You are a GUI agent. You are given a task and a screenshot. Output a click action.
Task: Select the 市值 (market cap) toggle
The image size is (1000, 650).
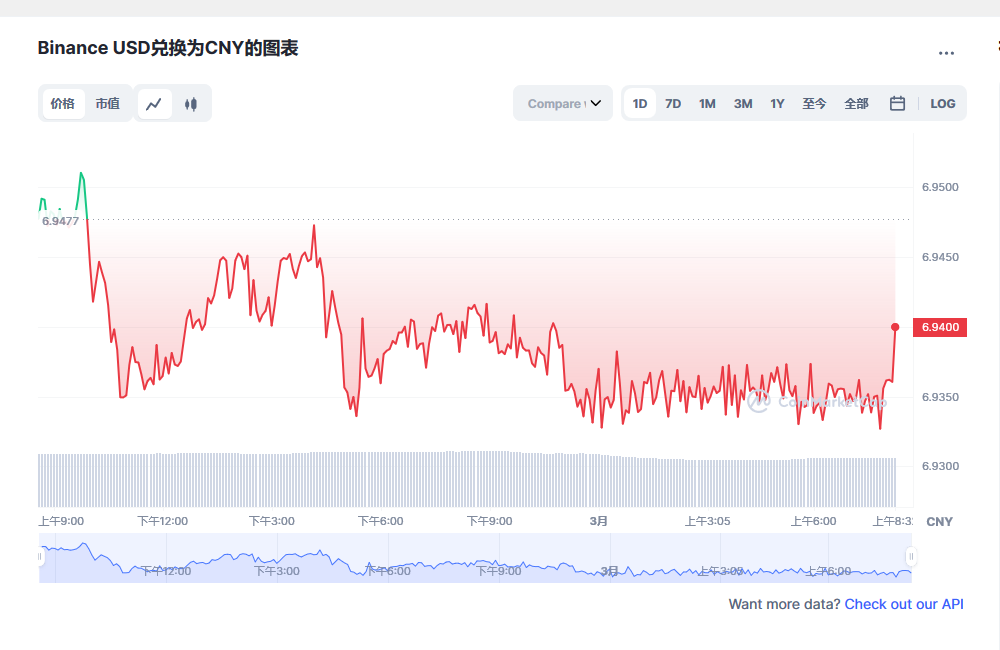tap(108, 103)
